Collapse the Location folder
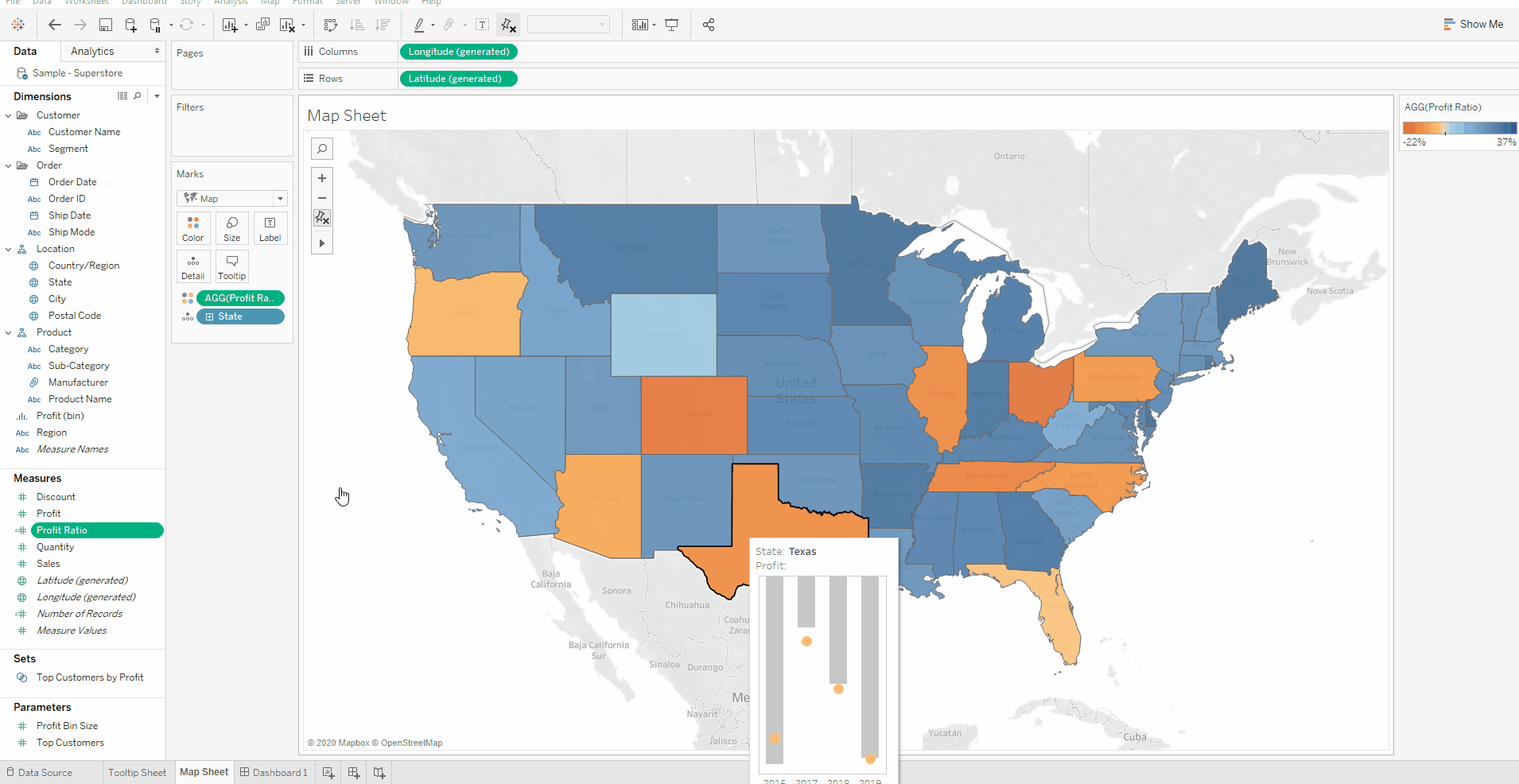 coord(8,248)
